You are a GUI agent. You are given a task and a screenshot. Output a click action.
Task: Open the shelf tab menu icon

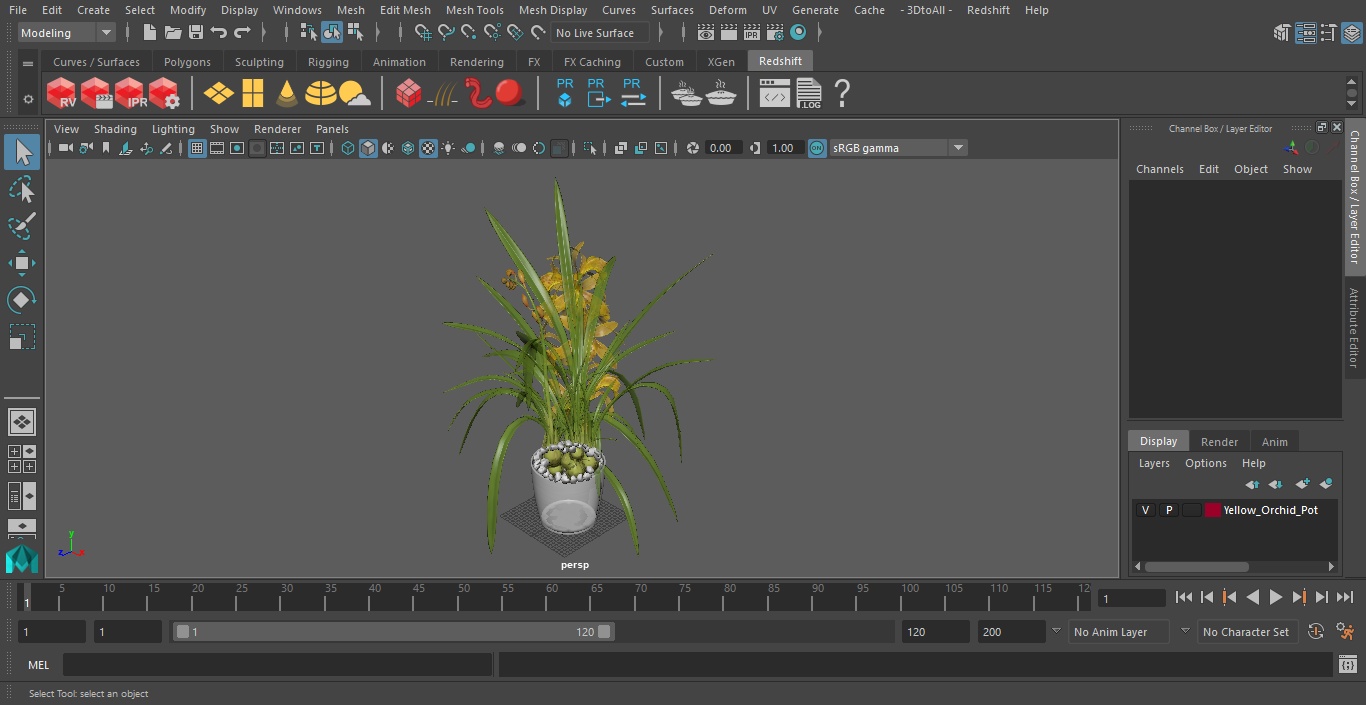28,64
